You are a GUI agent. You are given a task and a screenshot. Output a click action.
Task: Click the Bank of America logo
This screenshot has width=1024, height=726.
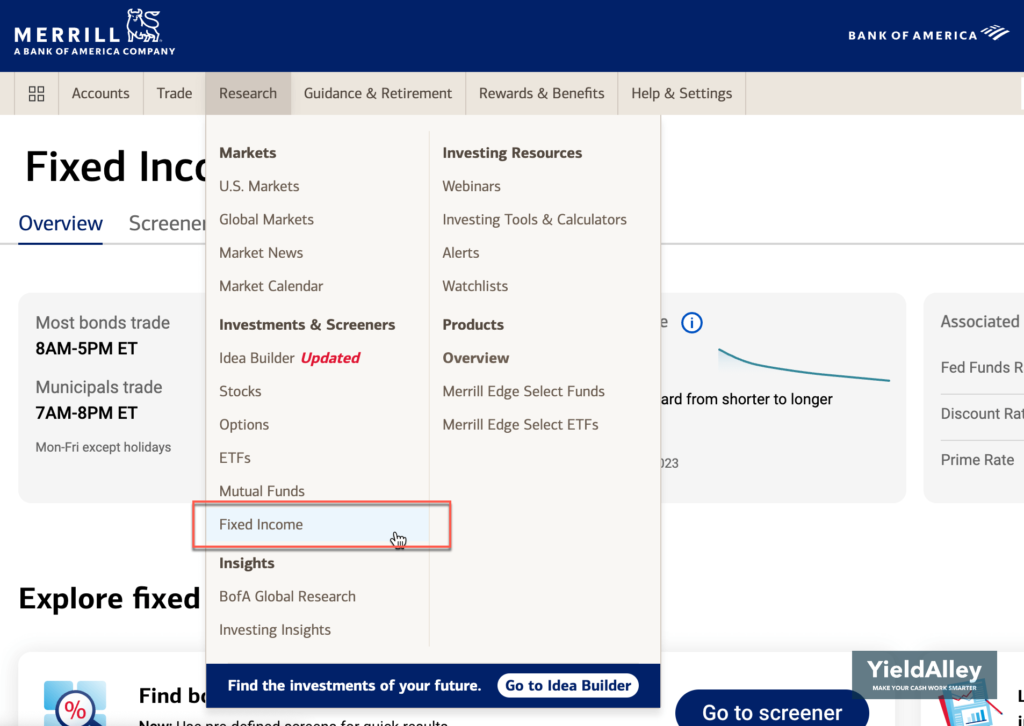(928, 35)
